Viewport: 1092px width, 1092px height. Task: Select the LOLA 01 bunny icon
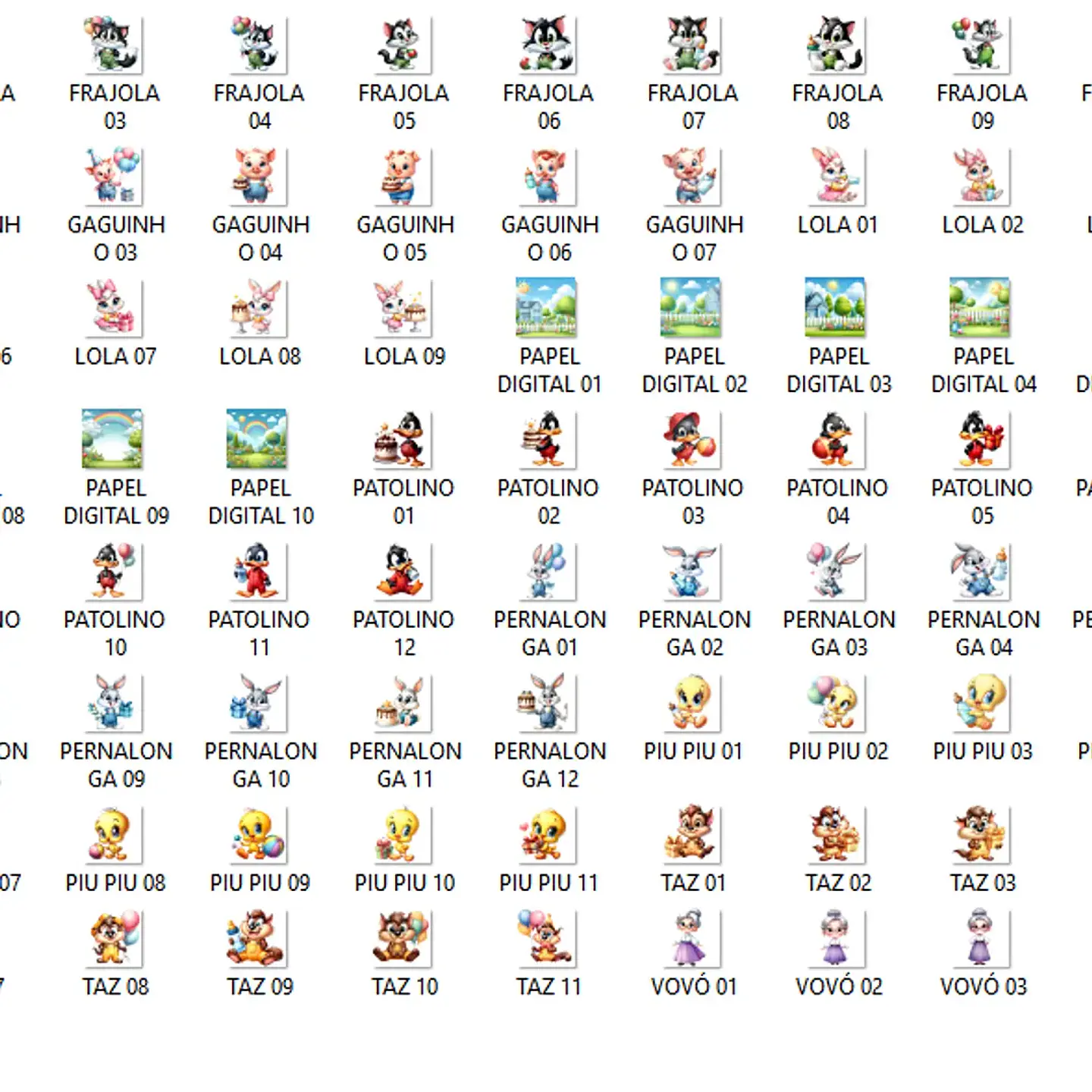click(x=838, y=177)
